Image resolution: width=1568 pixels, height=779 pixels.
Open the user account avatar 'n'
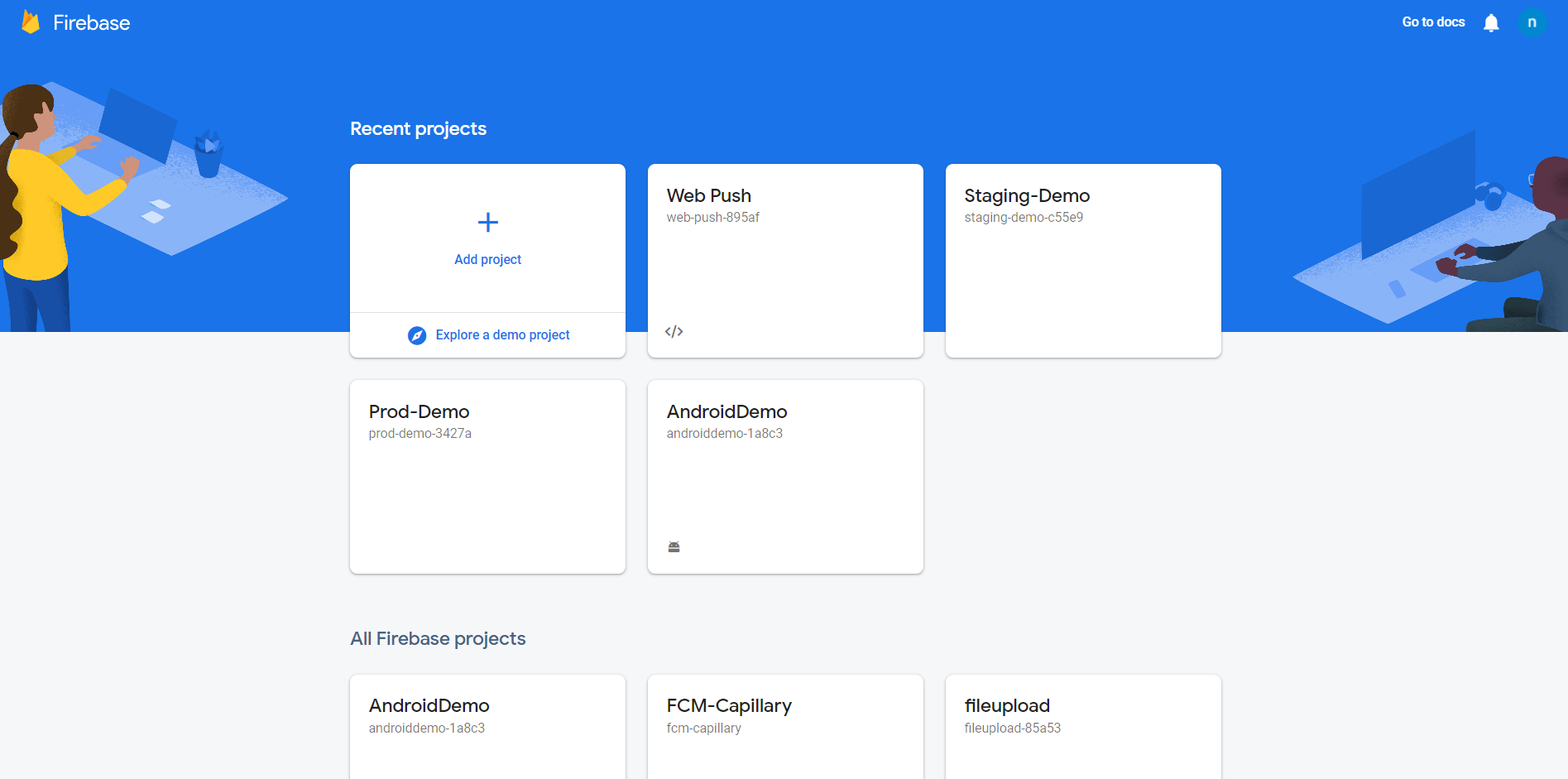[x=1532, y=22]
